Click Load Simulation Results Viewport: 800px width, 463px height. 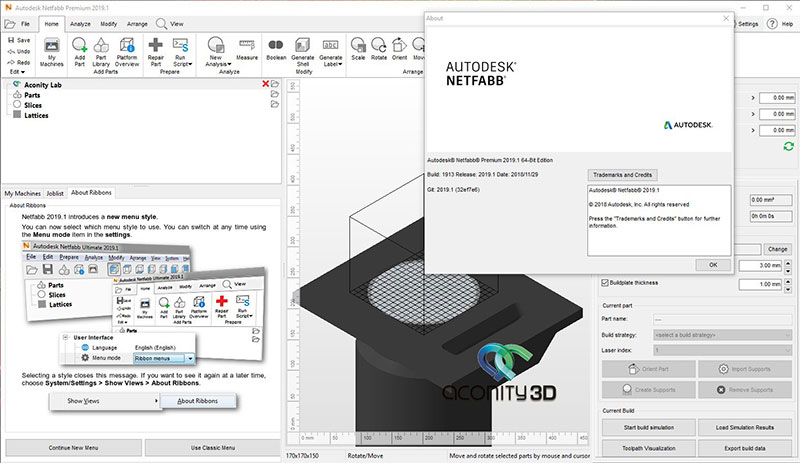745,427
